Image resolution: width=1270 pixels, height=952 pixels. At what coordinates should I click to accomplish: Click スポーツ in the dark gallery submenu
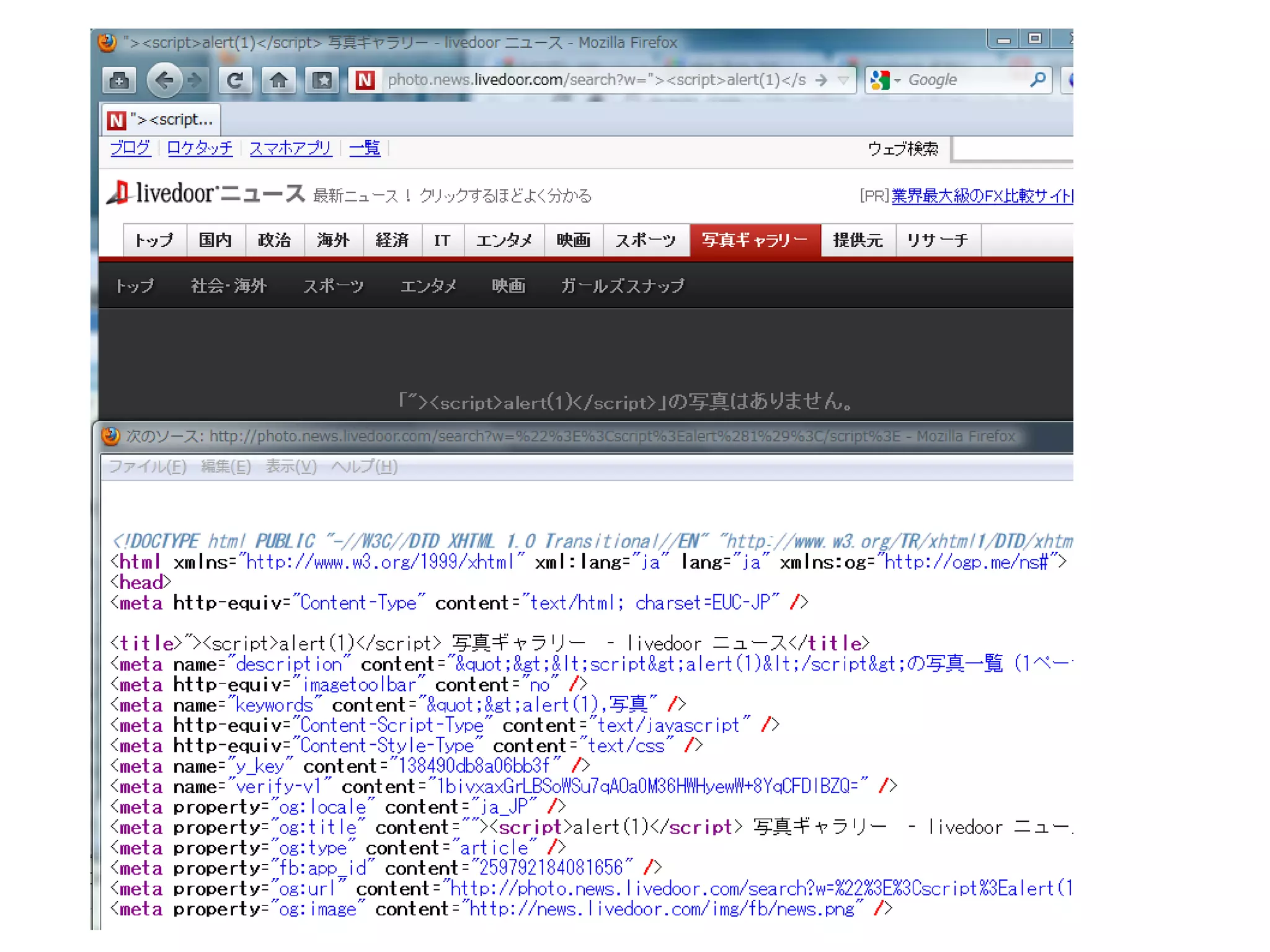tap(333, 286)
